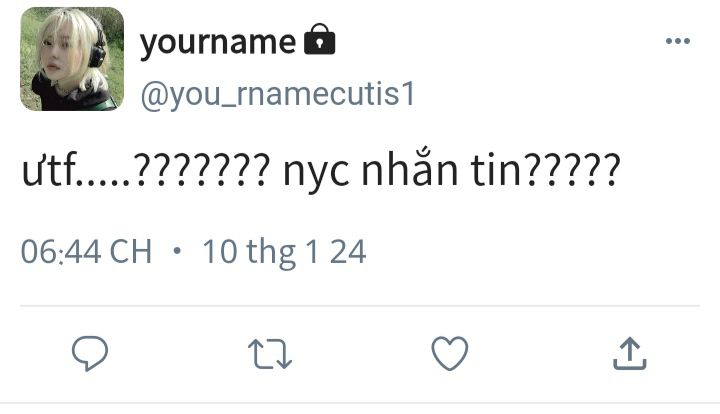Image resolution: width=720 pixels, height=414 pixels.
Task: Click the 06:44 CH timestamp
Action: [x=86, y=252]
